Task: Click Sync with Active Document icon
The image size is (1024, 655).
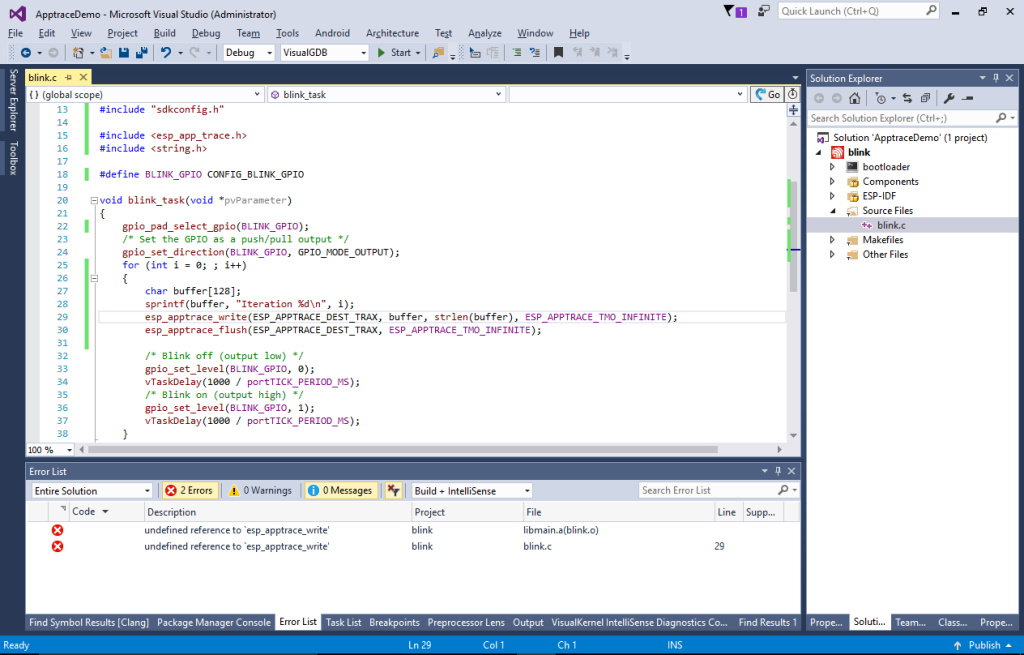Action: (x=907, y=99)
